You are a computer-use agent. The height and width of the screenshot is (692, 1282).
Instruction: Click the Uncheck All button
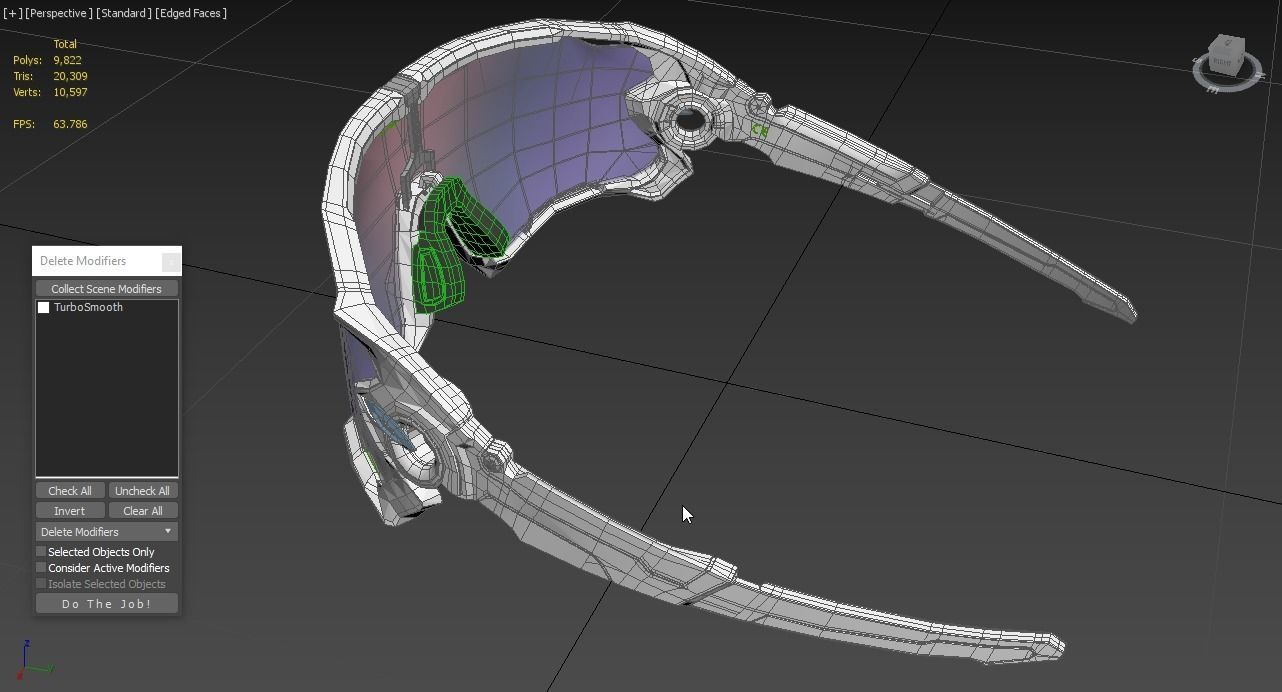(x=142, y=491)
